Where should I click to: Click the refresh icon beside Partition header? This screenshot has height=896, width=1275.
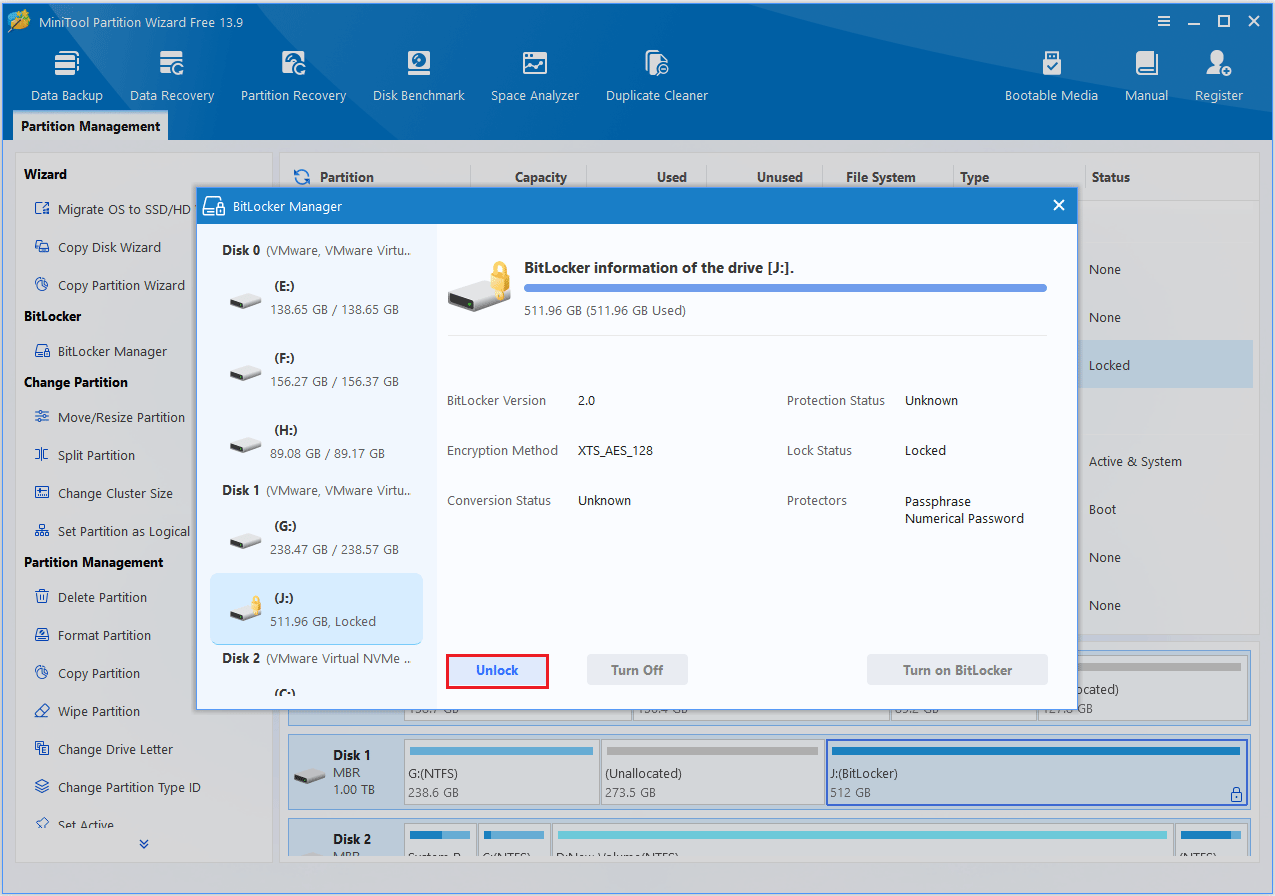click(x=301, y=177)
